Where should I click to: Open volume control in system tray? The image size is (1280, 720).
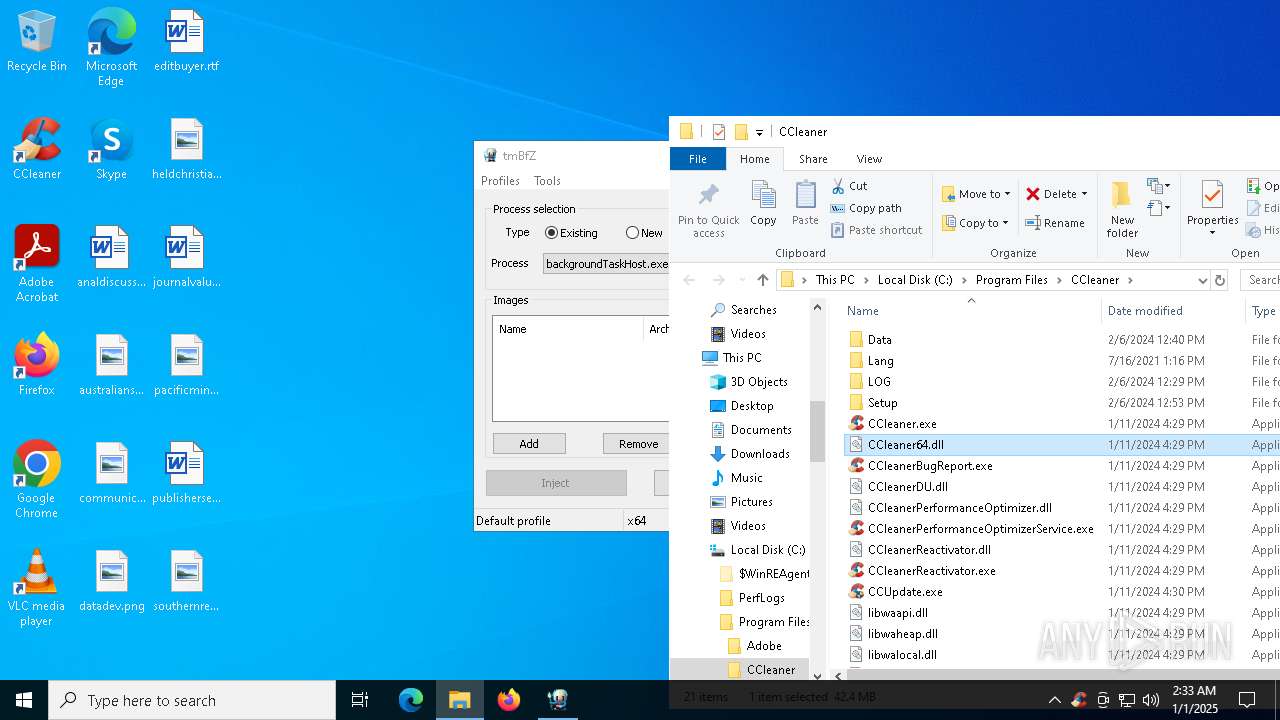click(x=1151, y=700)
